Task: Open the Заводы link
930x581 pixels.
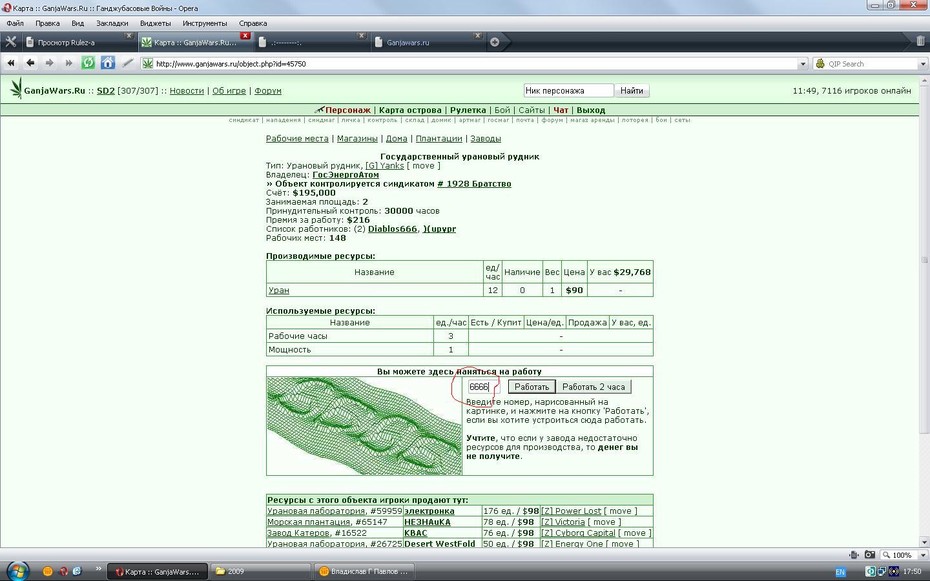Action: coord(485,138)
